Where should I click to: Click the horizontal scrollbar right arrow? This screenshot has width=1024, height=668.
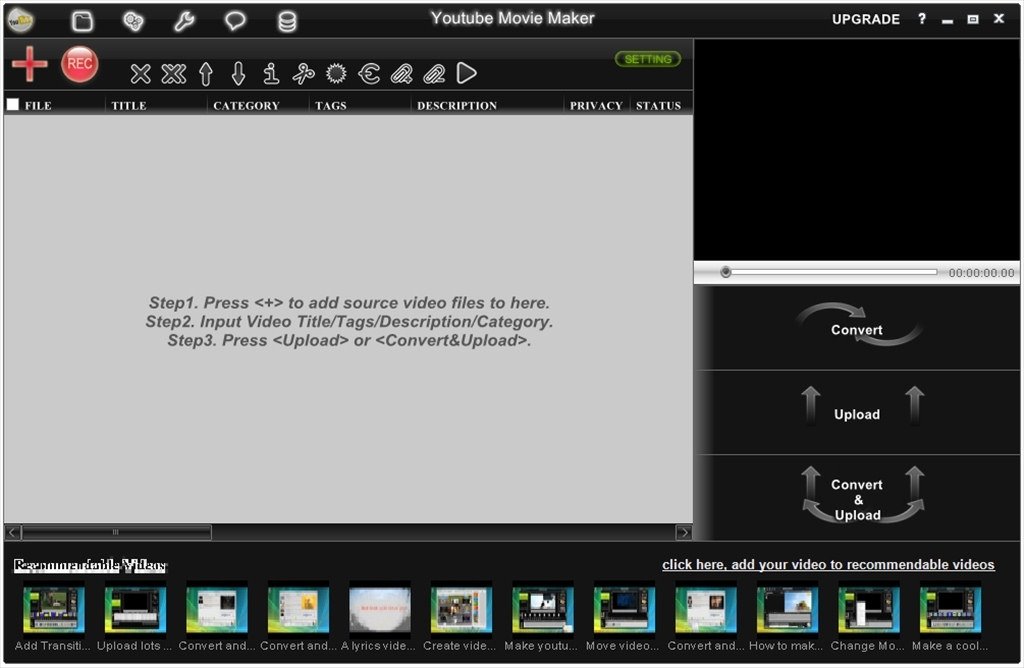[x=683, y=532]
